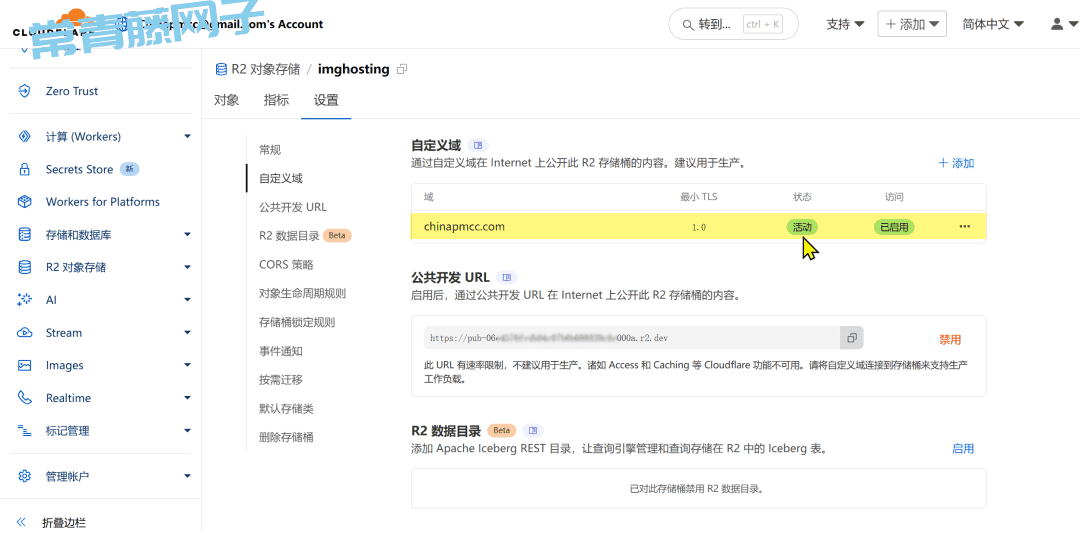Click the 活动 status badge

(802, 227)
